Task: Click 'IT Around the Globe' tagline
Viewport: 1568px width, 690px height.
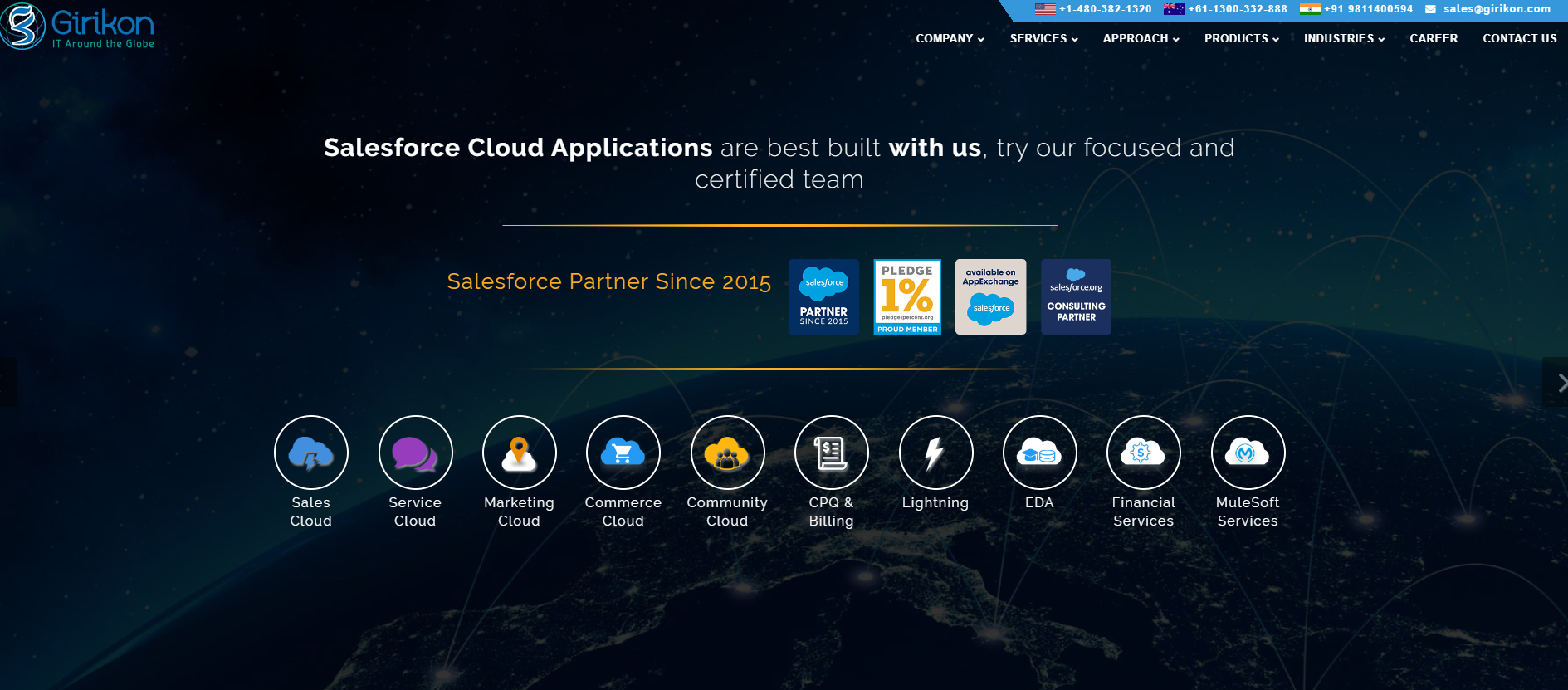Action: coord(103,44)
